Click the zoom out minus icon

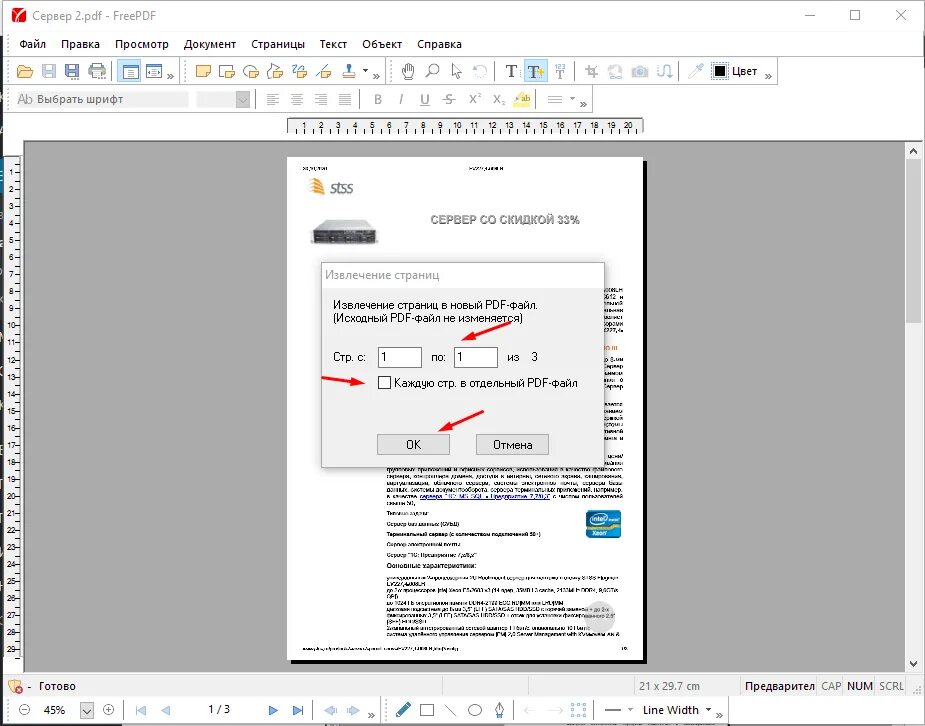point(24,709)
